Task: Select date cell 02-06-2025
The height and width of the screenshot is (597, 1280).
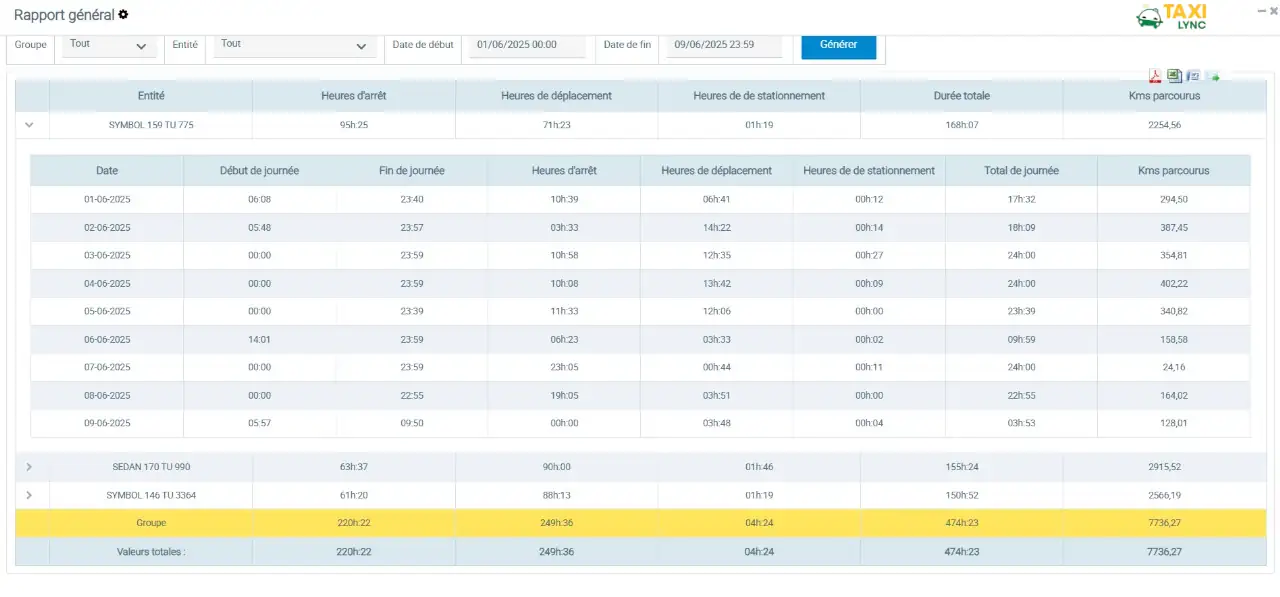Action: (107, 228)
